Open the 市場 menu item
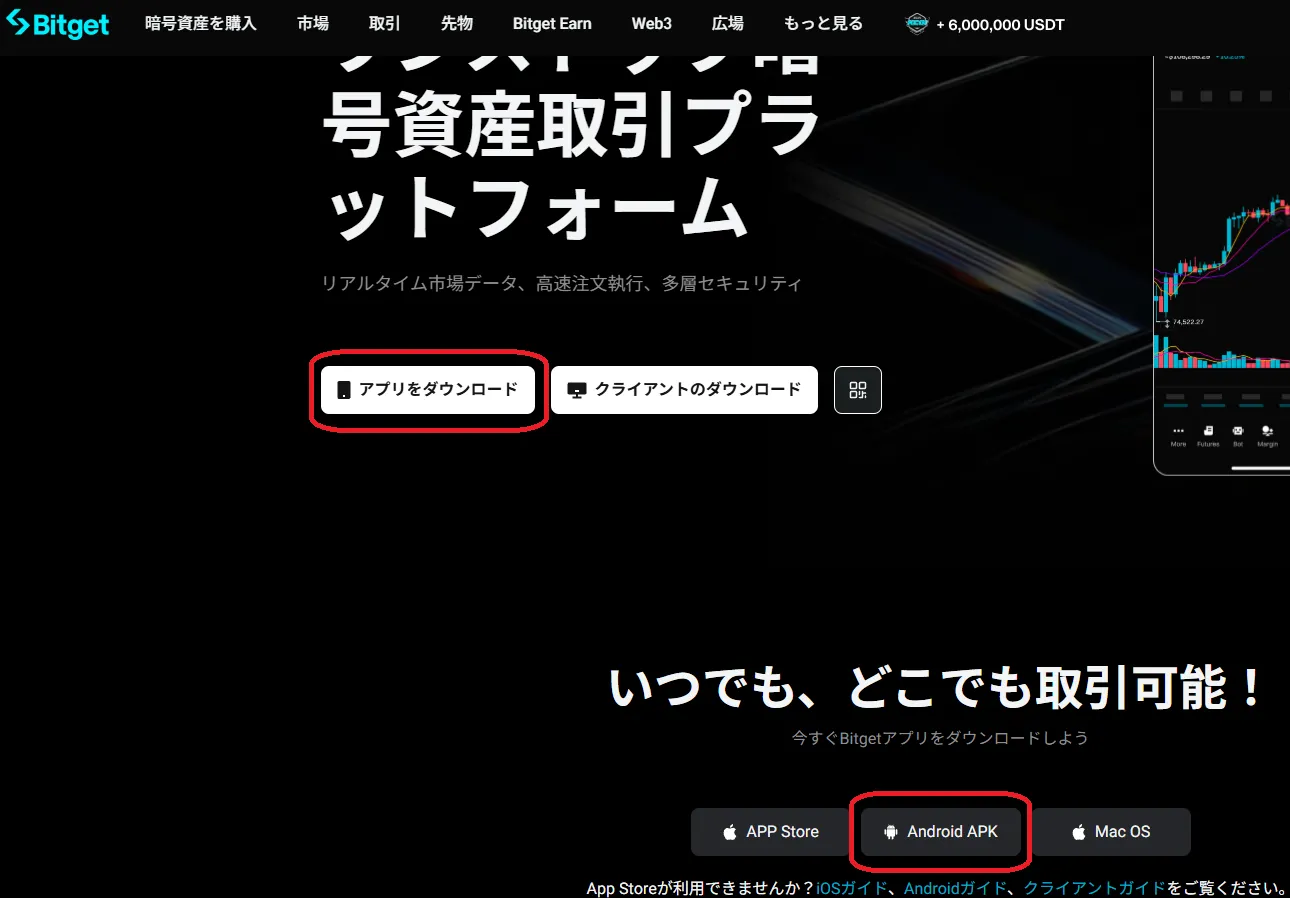 point(313,24)
